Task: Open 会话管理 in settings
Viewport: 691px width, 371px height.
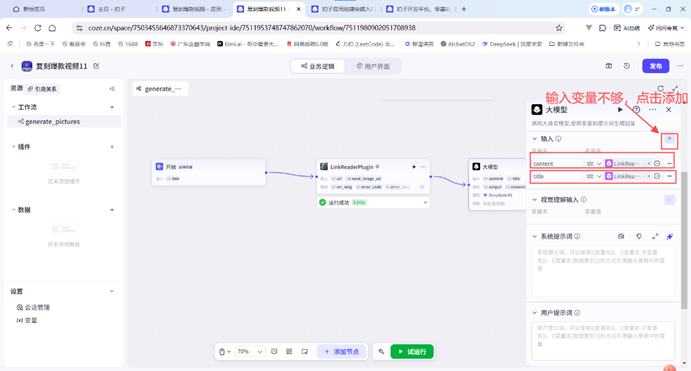Action: (33, 307)
